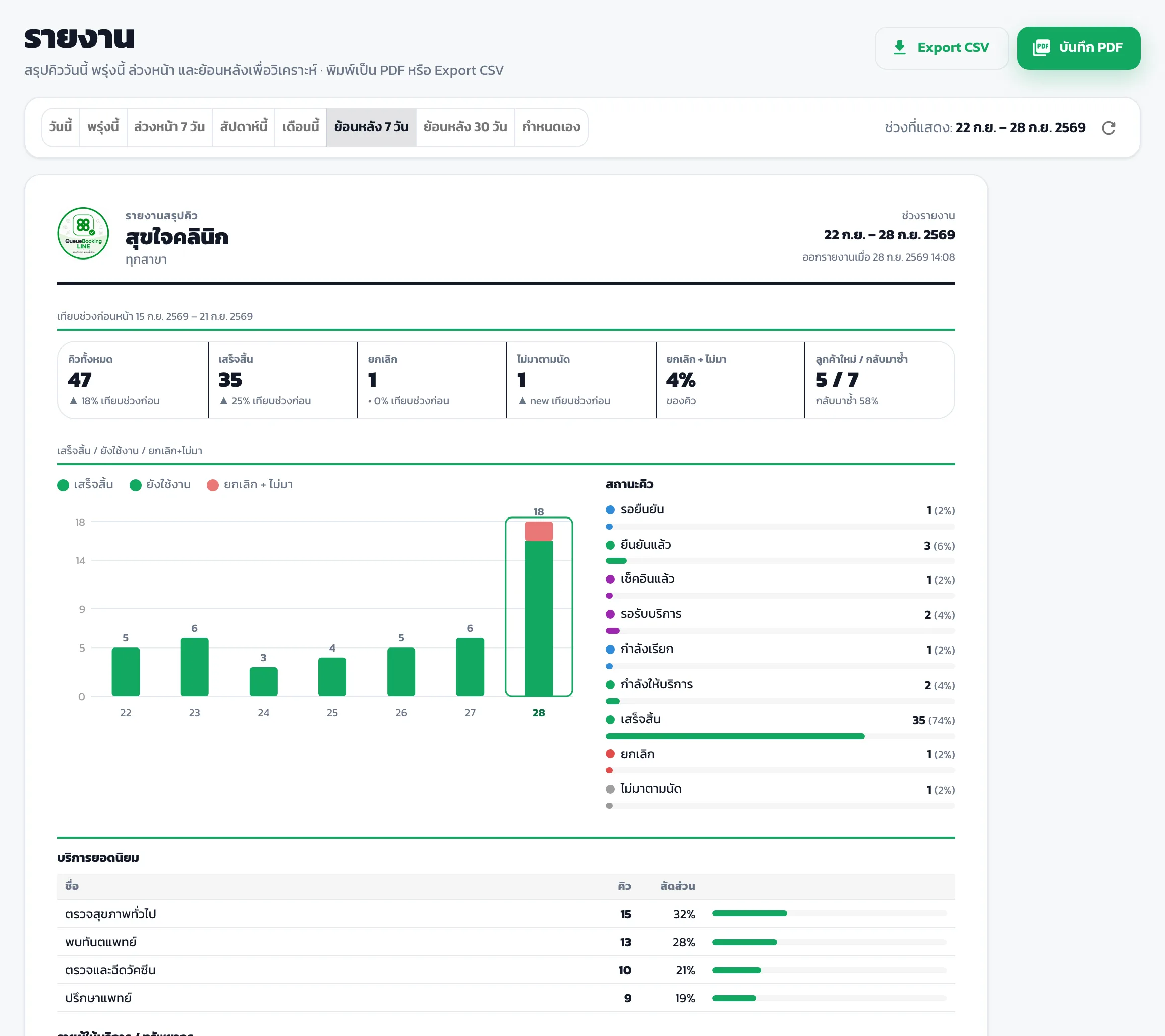Screen dimensions: 1165x1036
Task: Click the พบทันตแพทย์ service row
Action: pyautogui.click(x=506, y=942)
